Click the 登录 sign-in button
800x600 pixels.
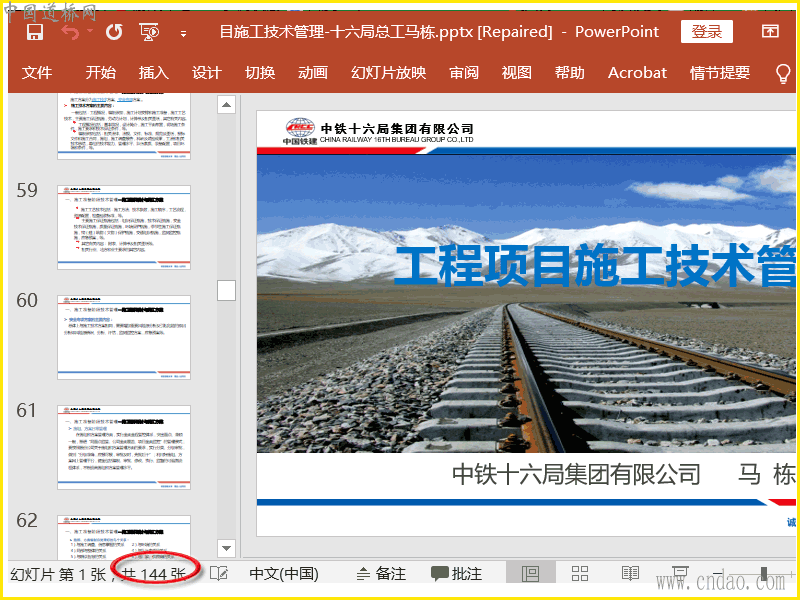click(x=707, y=32)
